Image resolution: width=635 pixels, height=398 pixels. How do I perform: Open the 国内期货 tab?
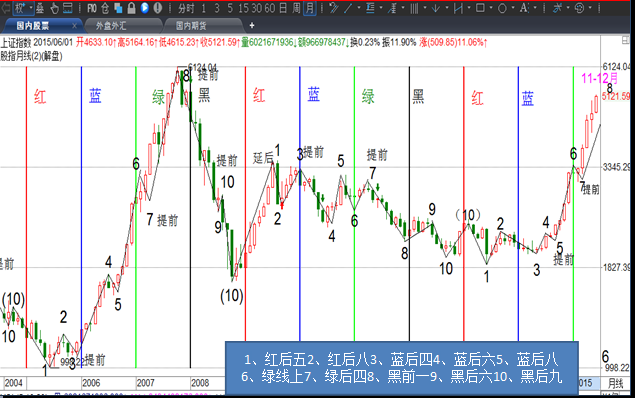click(191, 26)
